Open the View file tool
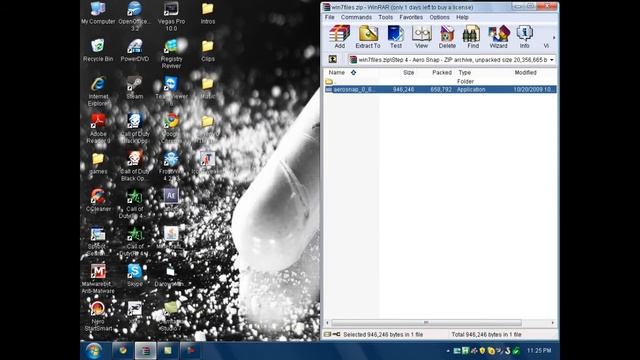 coord(421,37)
